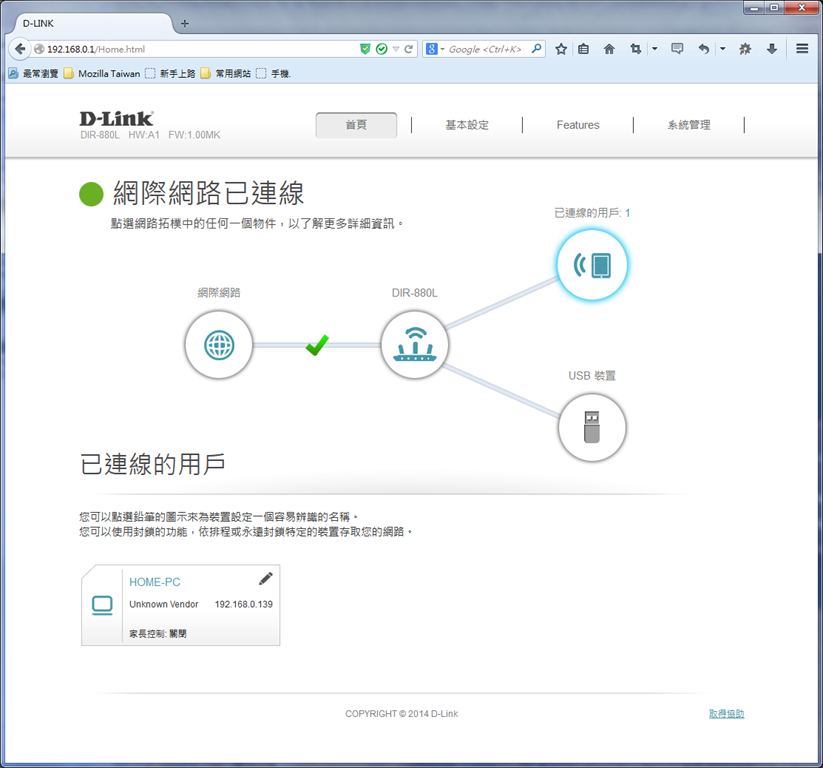Reload the page with refresh icon
Screen dimensions: 823x768
[x=408, y=49]
